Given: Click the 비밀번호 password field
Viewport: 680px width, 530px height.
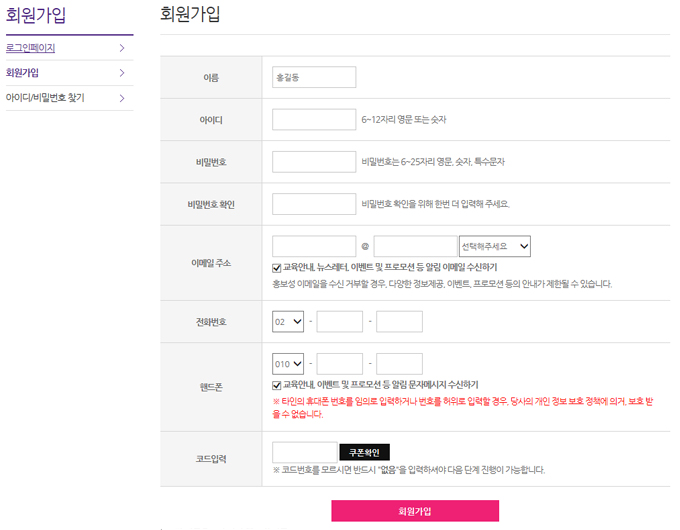Looking at the screenshot, I should pos(314,162).
